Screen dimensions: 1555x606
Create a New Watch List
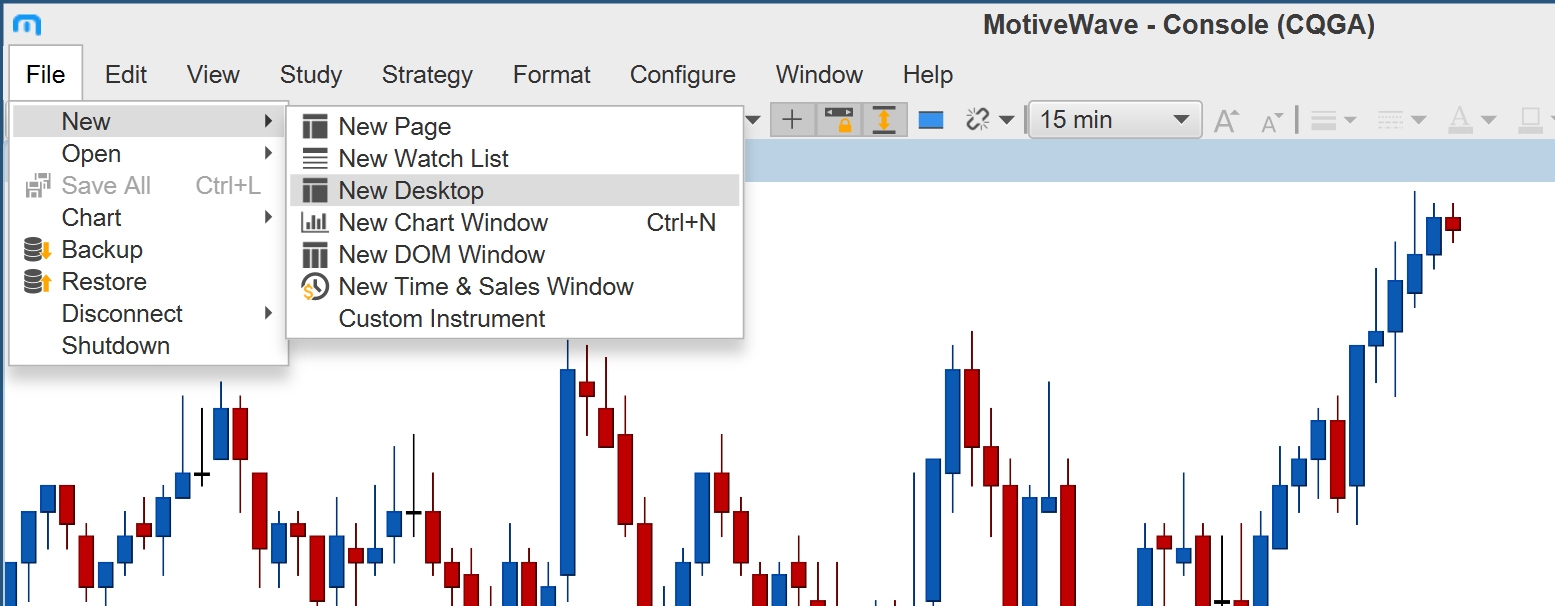pyautogui.click(x=515, y=159)
